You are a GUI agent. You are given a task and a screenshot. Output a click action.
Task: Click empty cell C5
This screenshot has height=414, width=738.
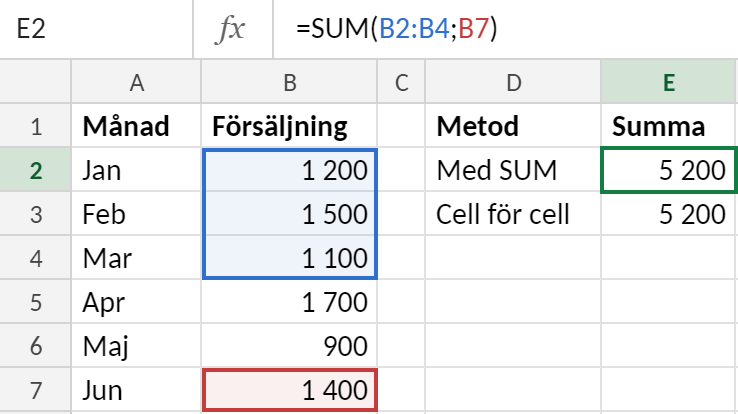point(401,301)
